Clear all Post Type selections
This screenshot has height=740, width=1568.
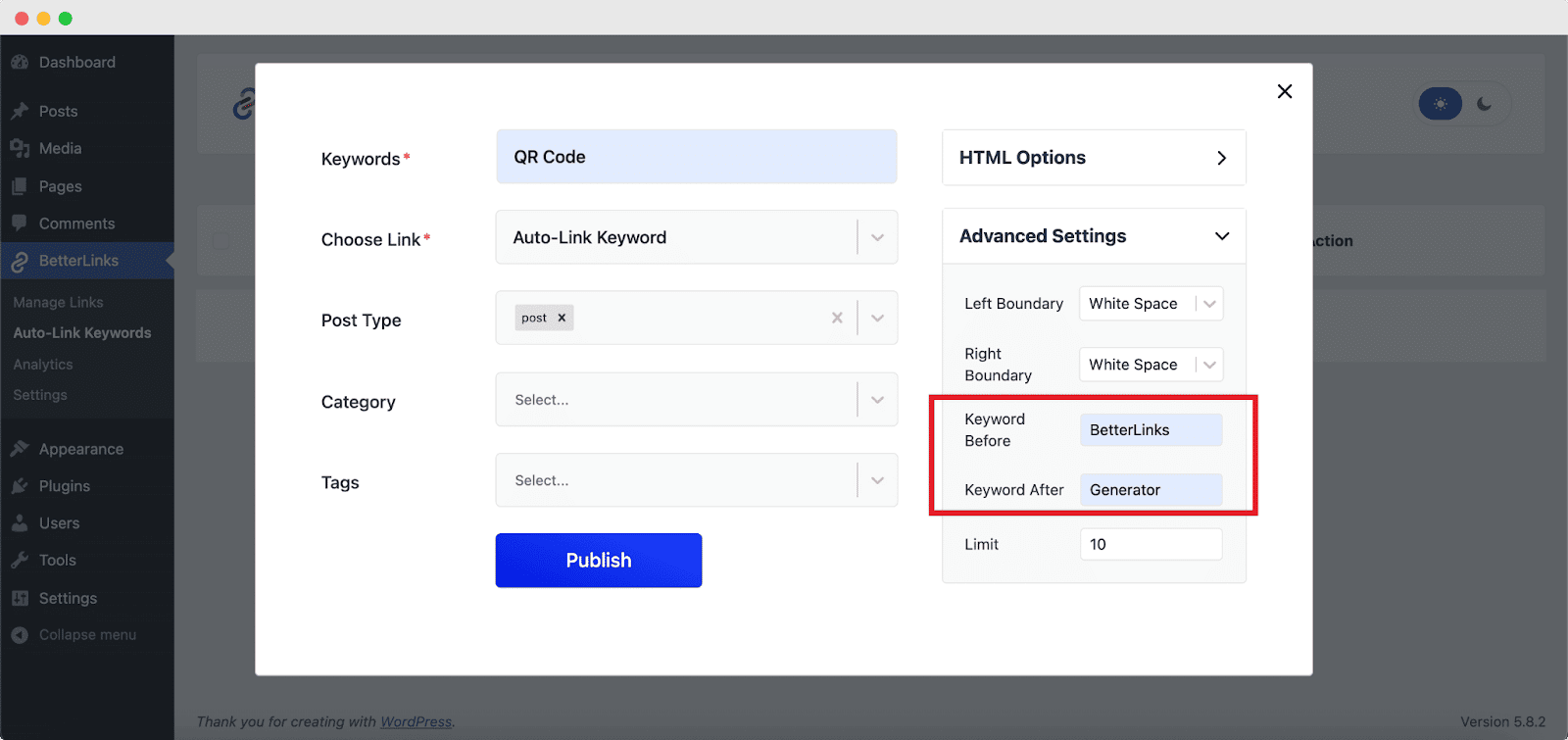pyautogui.click(x=837, y=318)
